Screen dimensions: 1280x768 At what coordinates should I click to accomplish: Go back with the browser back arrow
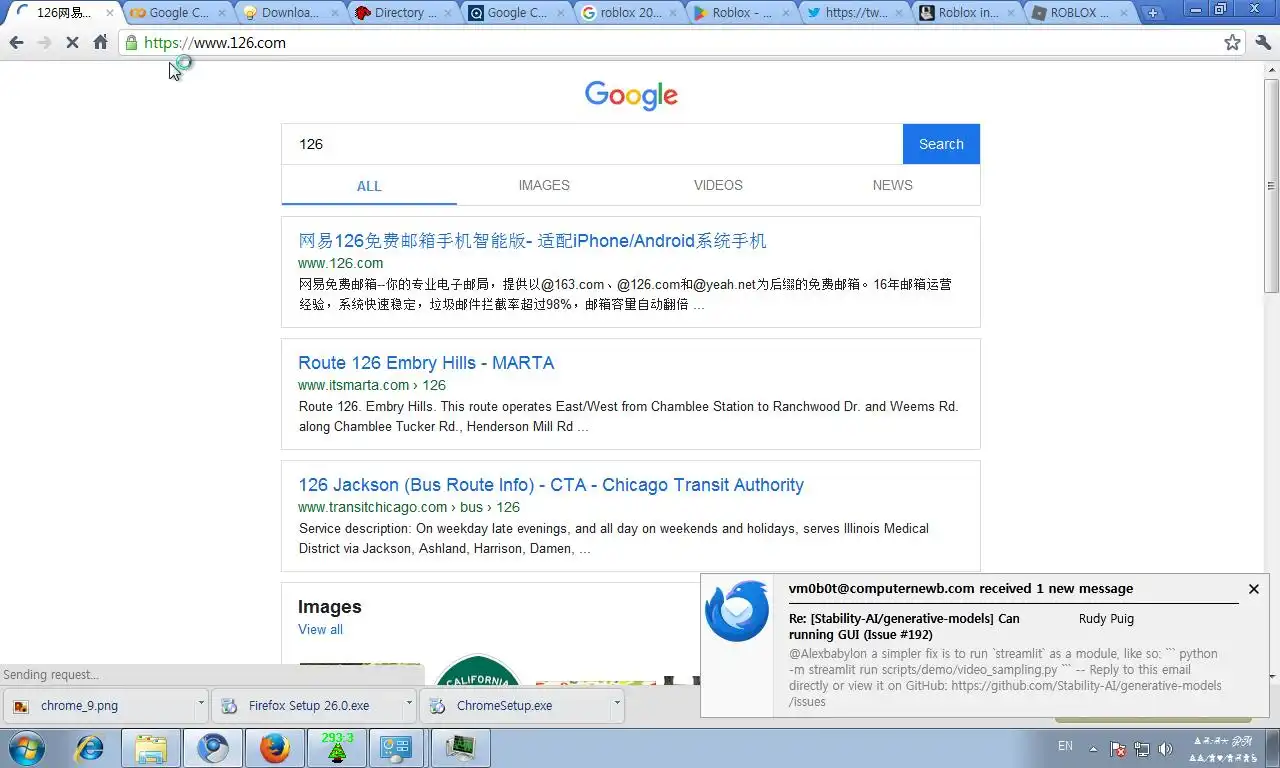click(16, 43)
